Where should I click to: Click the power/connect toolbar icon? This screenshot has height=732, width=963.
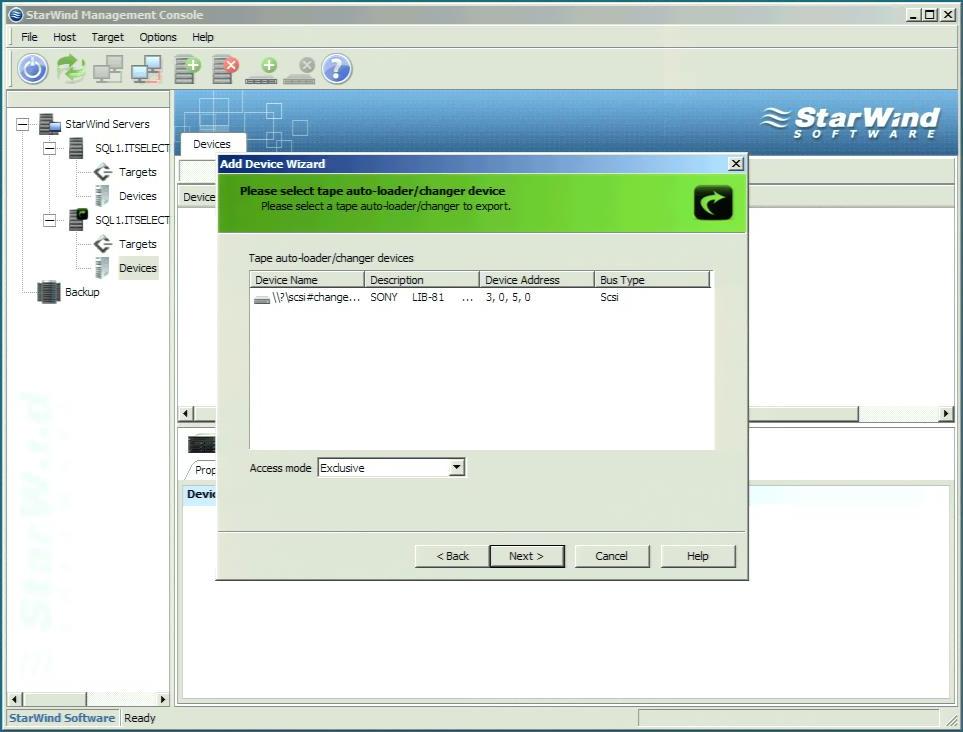click(x=33, y=68)
